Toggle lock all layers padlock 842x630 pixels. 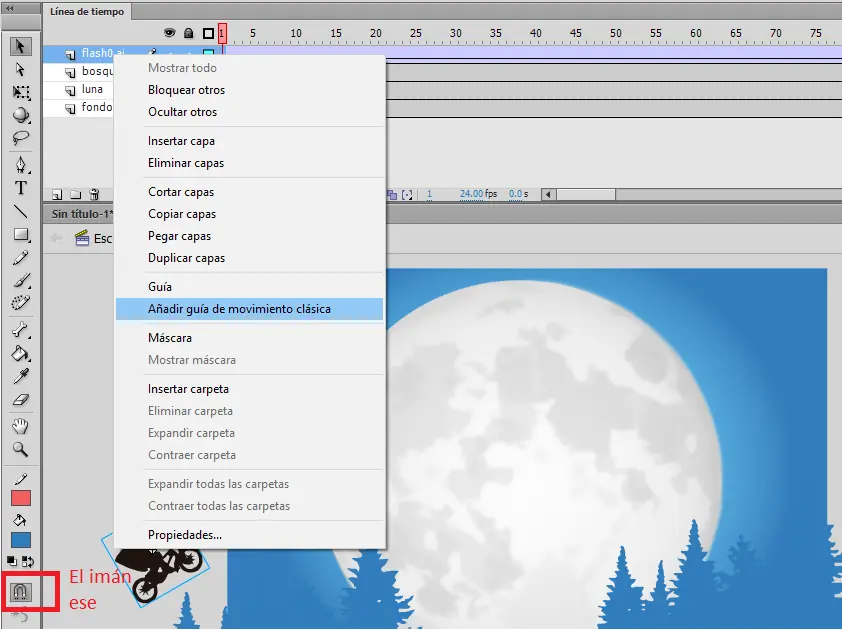(188, 33)
